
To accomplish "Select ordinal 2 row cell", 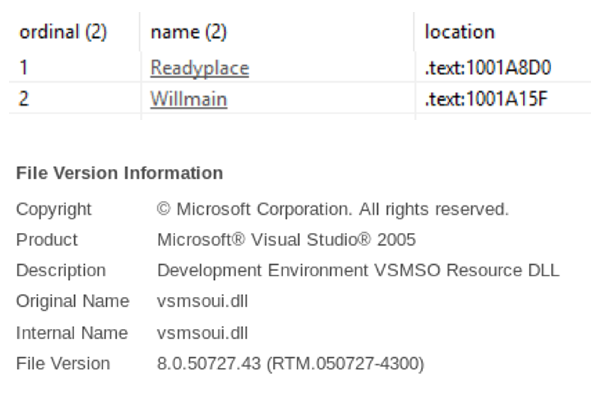I will (24, 99).
